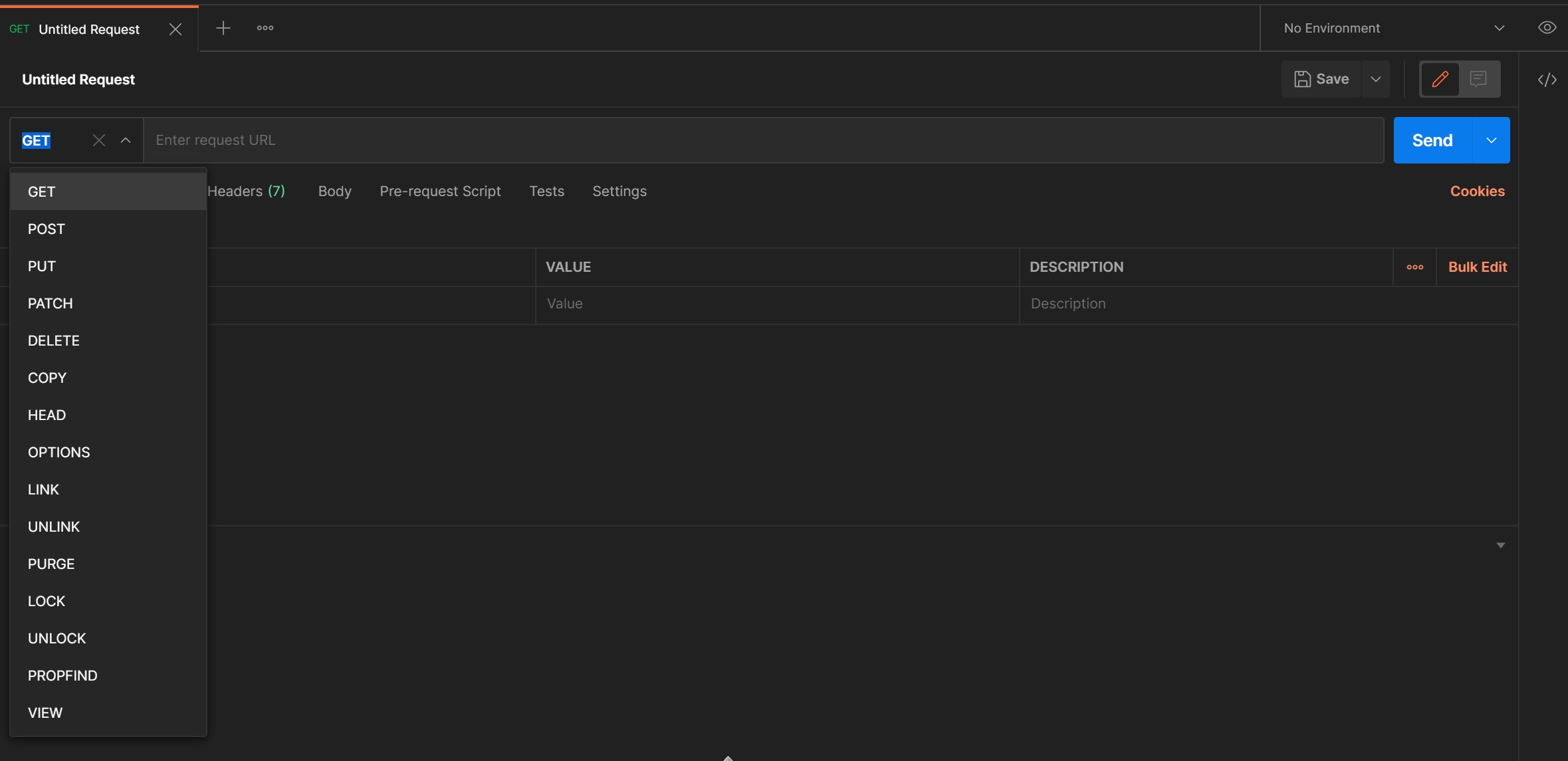Switch to edit mode pencil icon
Image resolution: width=1568 pixels, height=761 pixels.
[x=1440, y=79]
